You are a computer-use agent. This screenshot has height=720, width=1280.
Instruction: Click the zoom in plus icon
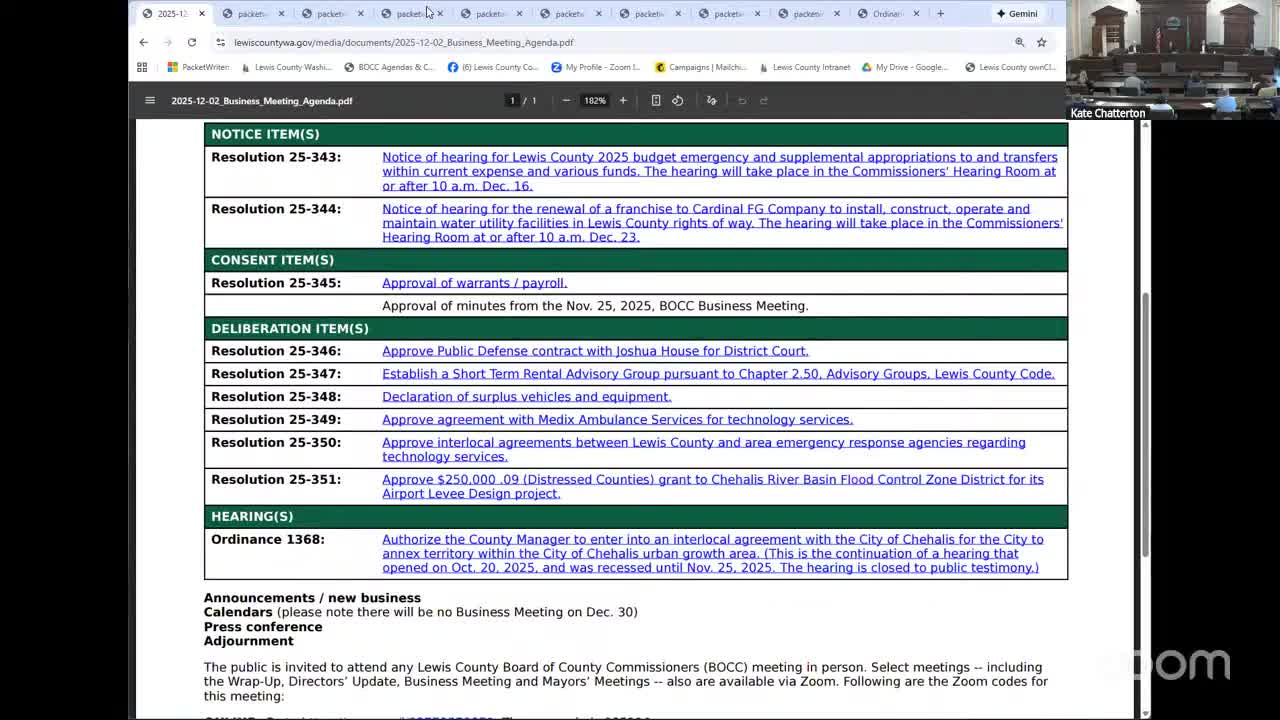pos(623,100)
